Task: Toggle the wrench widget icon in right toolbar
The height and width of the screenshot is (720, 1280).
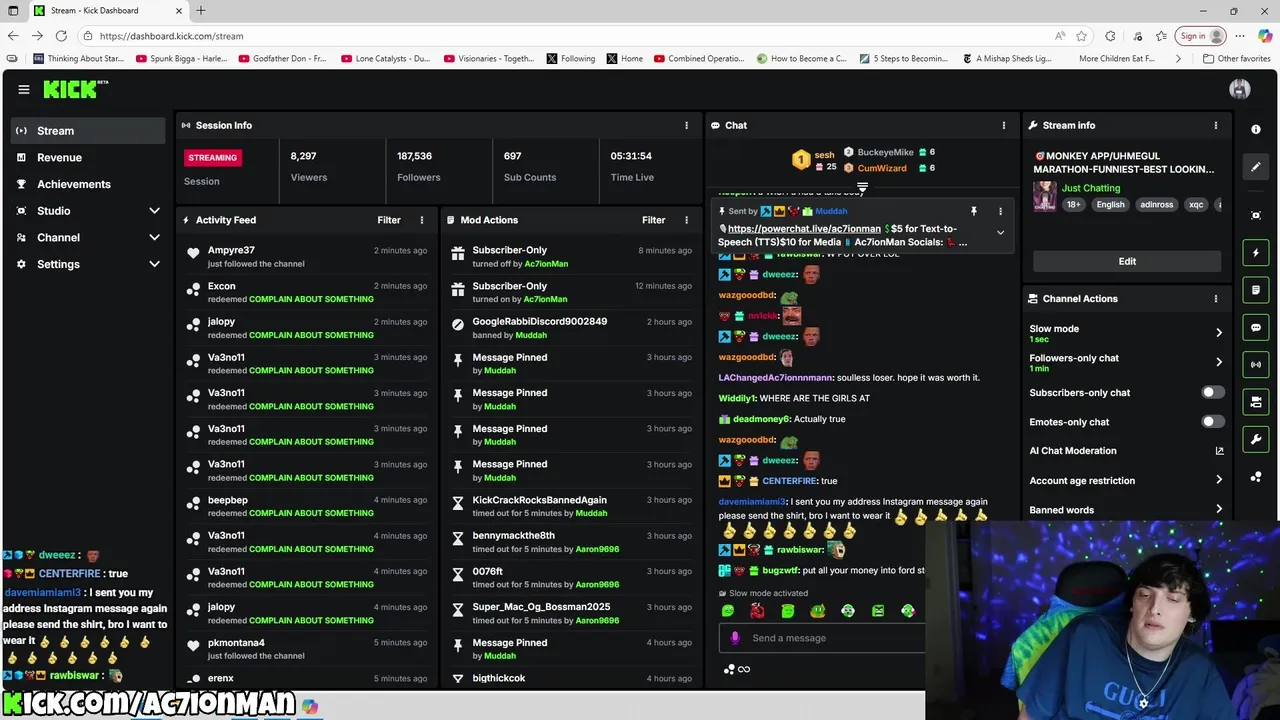Action: pos(1256,439)
